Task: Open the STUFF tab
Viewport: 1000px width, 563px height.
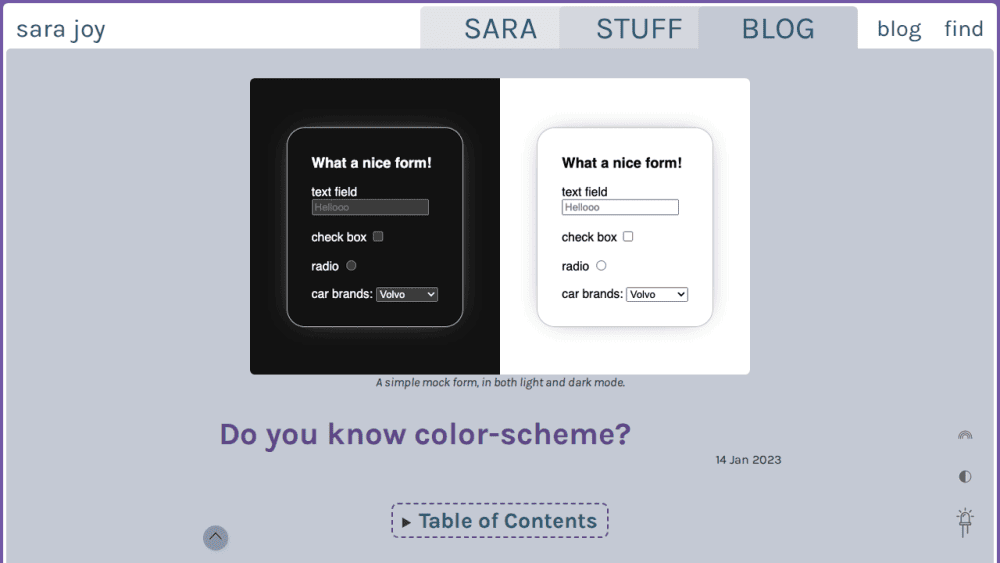Action: (629, 29)
